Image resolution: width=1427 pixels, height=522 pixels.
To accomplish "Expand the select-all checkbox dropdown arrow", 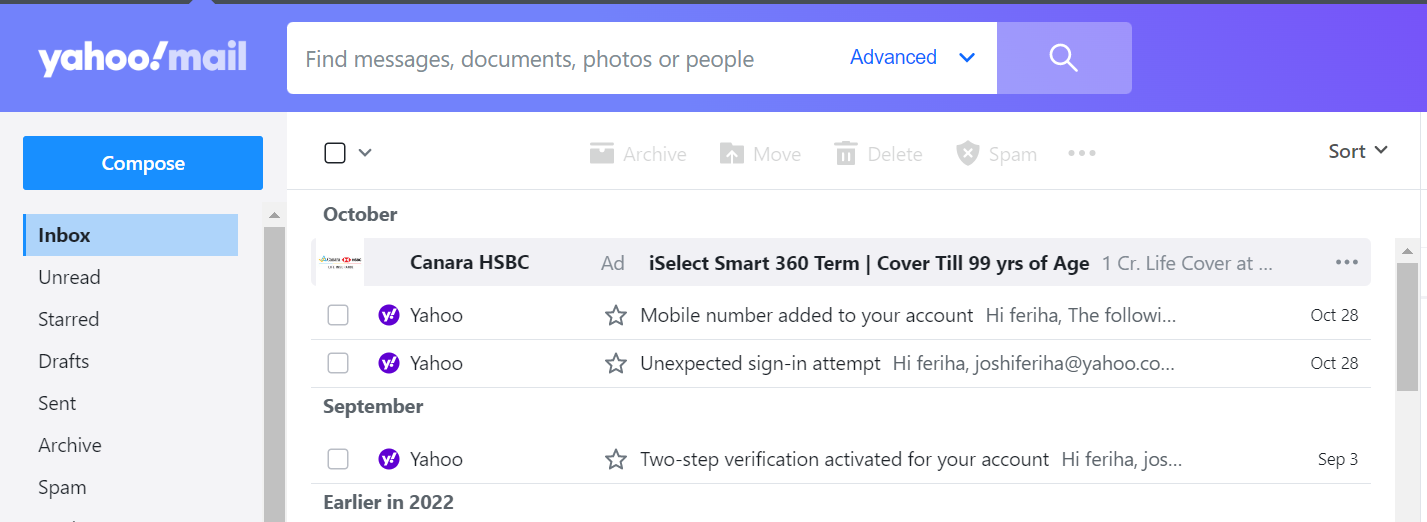I will (365, 153).
